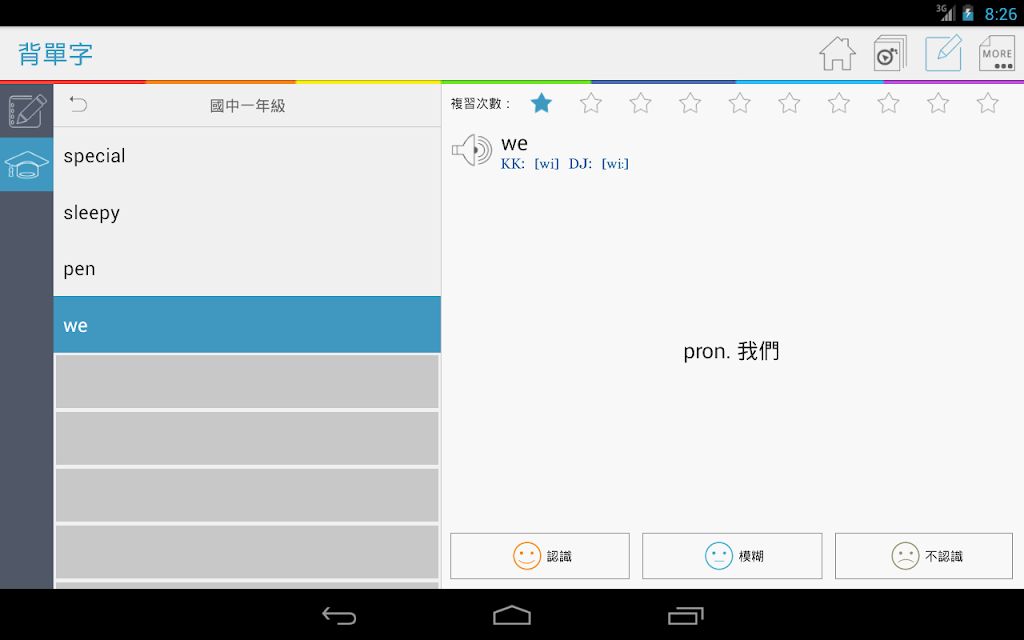
Task: Set review count to tenth star
Action: pyautogui.click(x=987, y=103)
